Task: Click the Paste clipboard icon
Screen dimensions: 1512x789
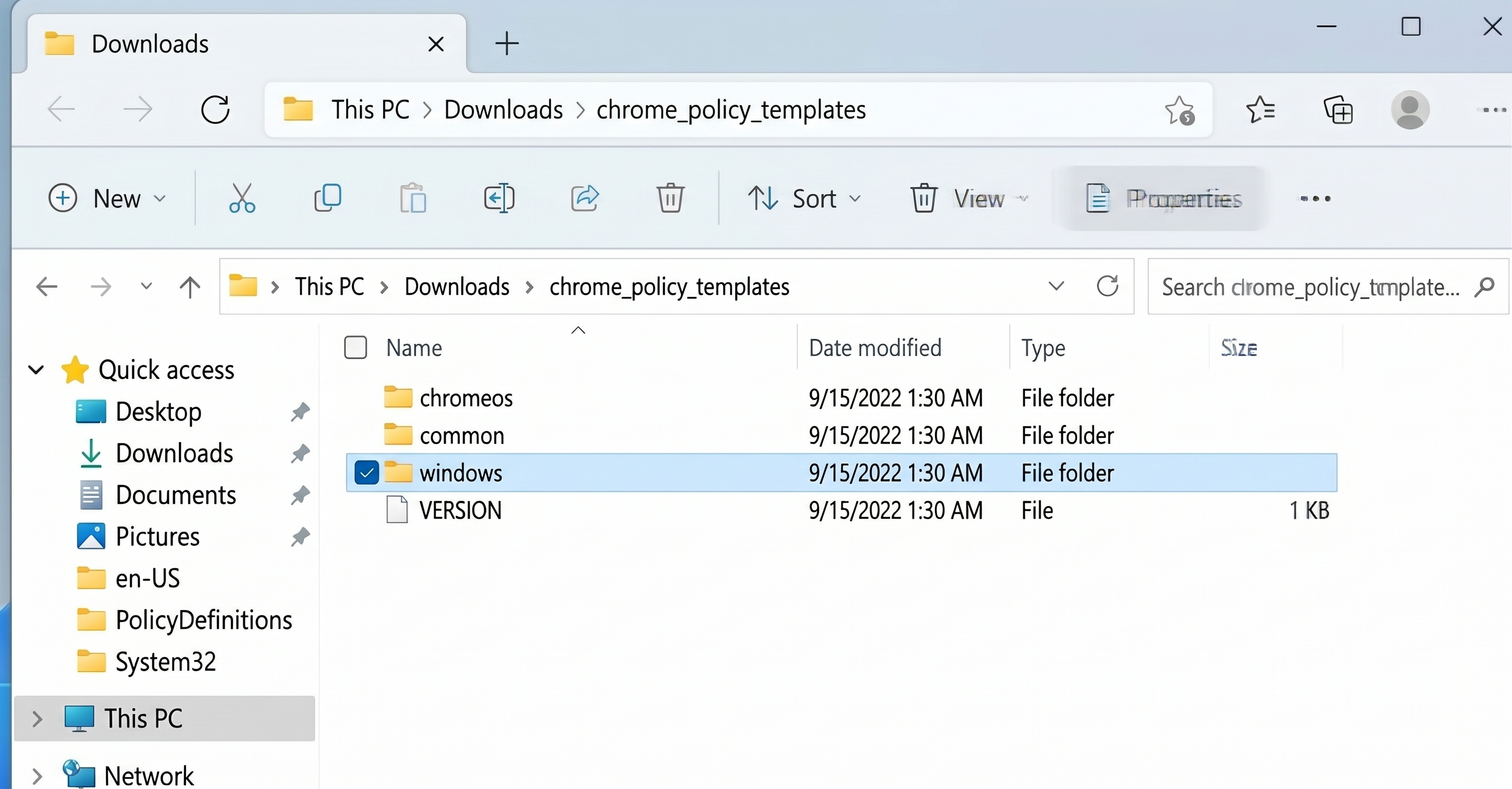Action: [x=413, y=198]
